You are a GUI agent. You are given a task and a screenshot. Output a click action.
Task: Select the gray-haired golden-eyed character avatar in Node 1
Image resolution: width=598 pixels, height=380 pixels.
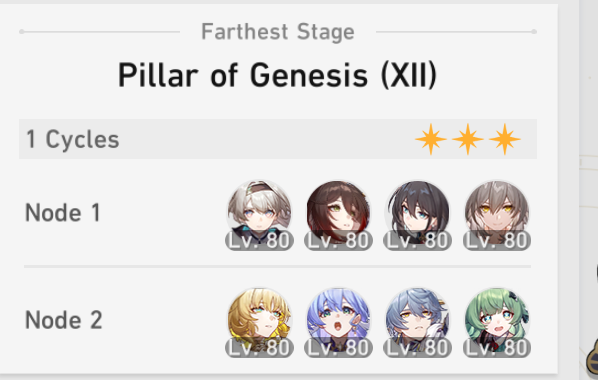(x=497, y=212)
